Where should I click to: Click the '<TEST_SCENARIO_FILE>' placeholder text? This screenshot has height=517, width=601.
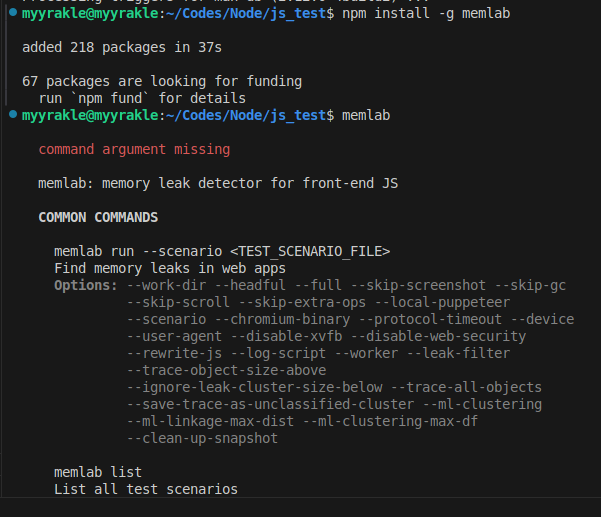(x=310, y=251)
